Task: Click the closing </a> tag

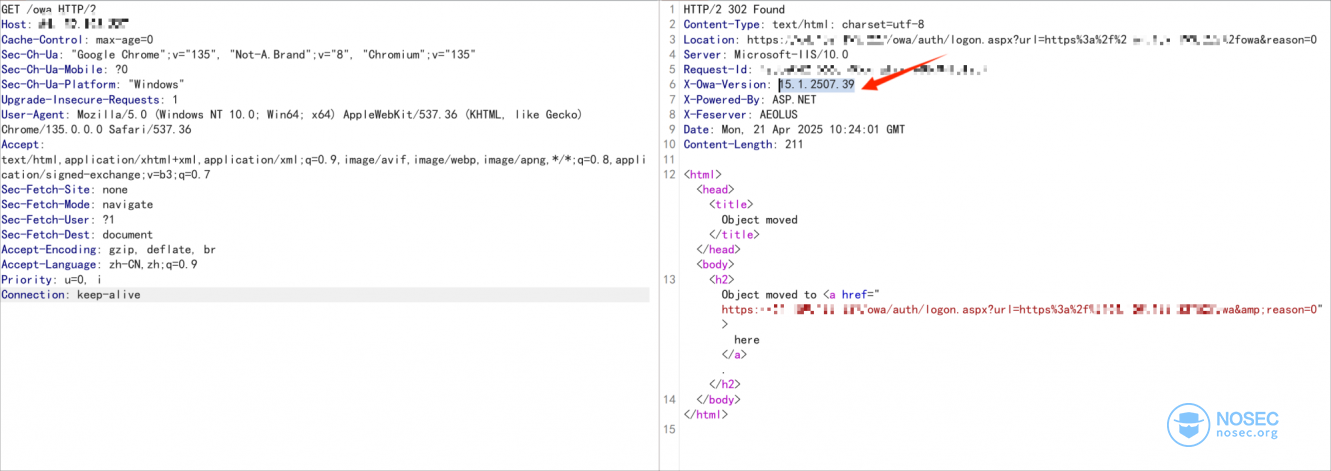Action: (x=734, y=354)
